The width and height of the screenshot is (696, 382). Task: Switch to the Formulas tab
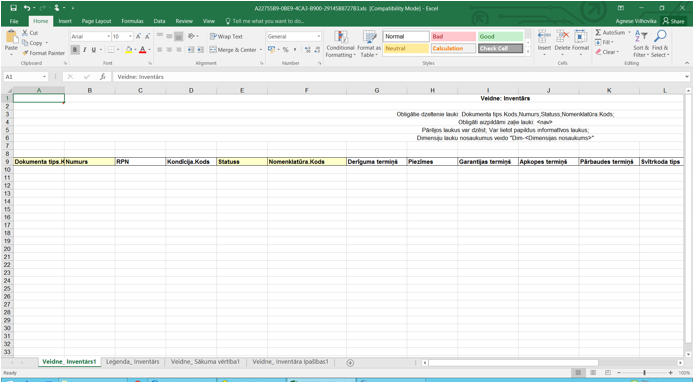coord(132,21)
